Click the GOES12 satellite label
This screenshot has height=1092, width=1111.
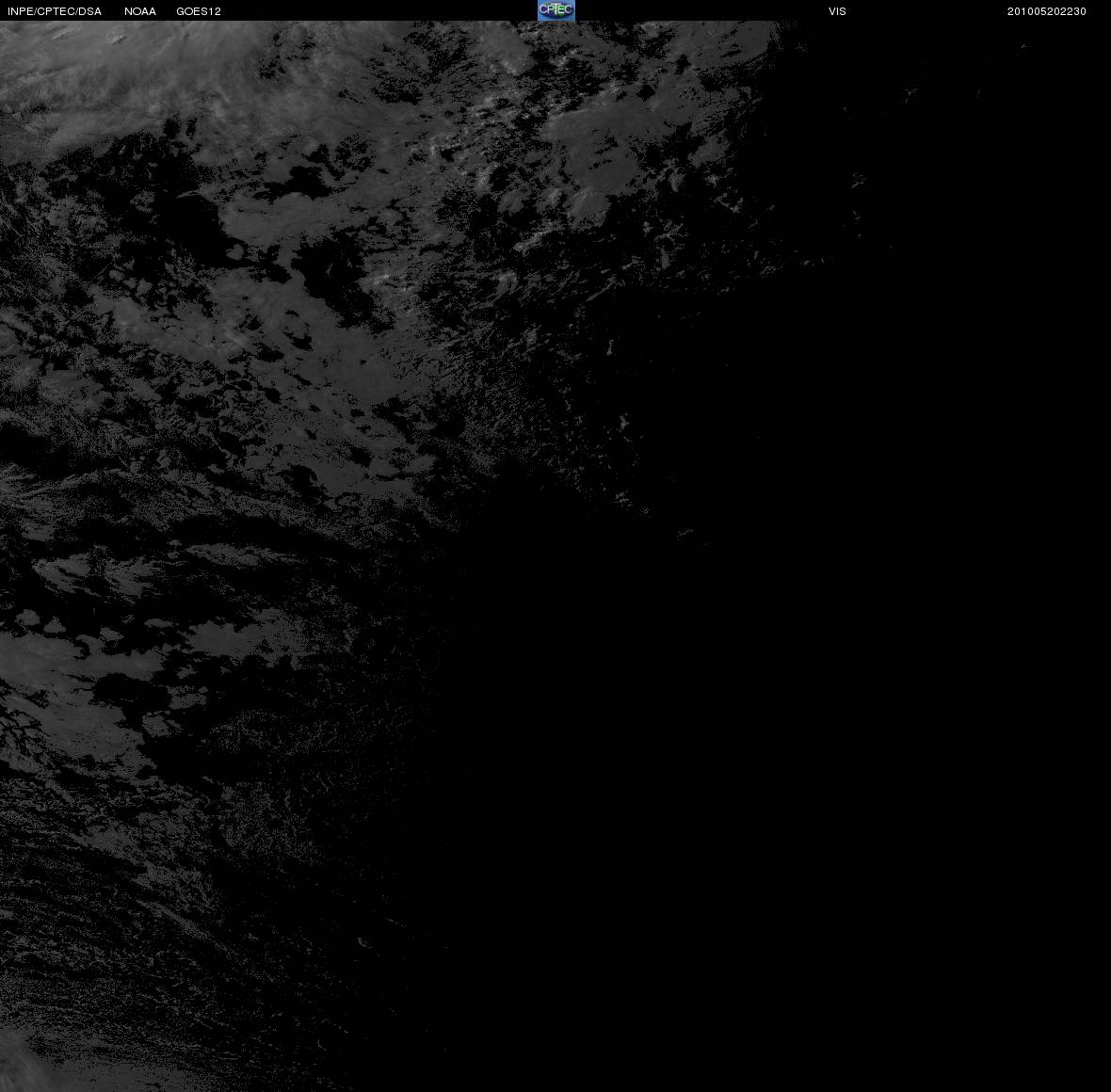pyautogui.click(x=199, y=11)
